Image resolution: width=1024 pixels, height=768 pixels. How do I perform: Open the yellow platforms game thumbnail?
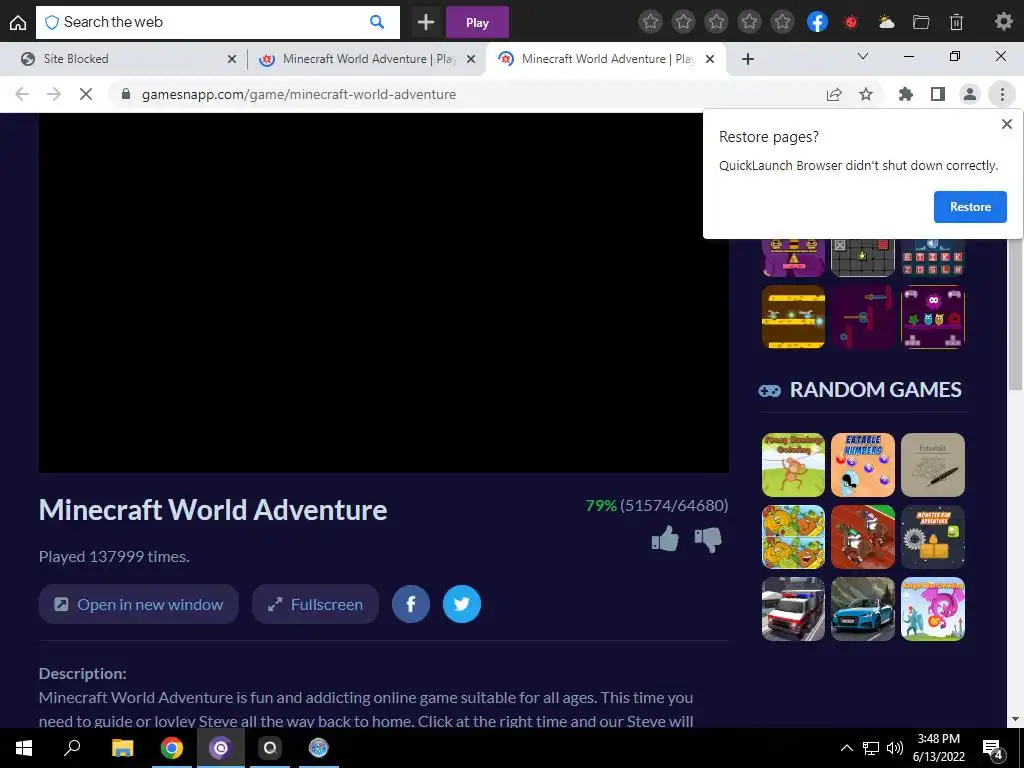point(793,317)
